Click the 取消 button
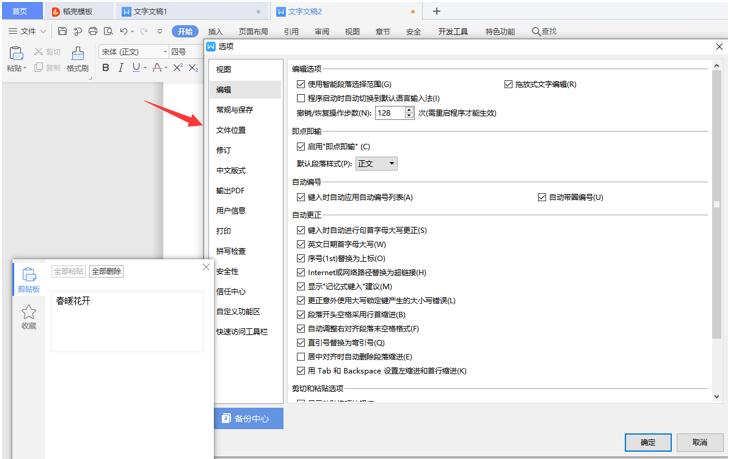This screenshot has height=459, width=732. pos(700,442)
